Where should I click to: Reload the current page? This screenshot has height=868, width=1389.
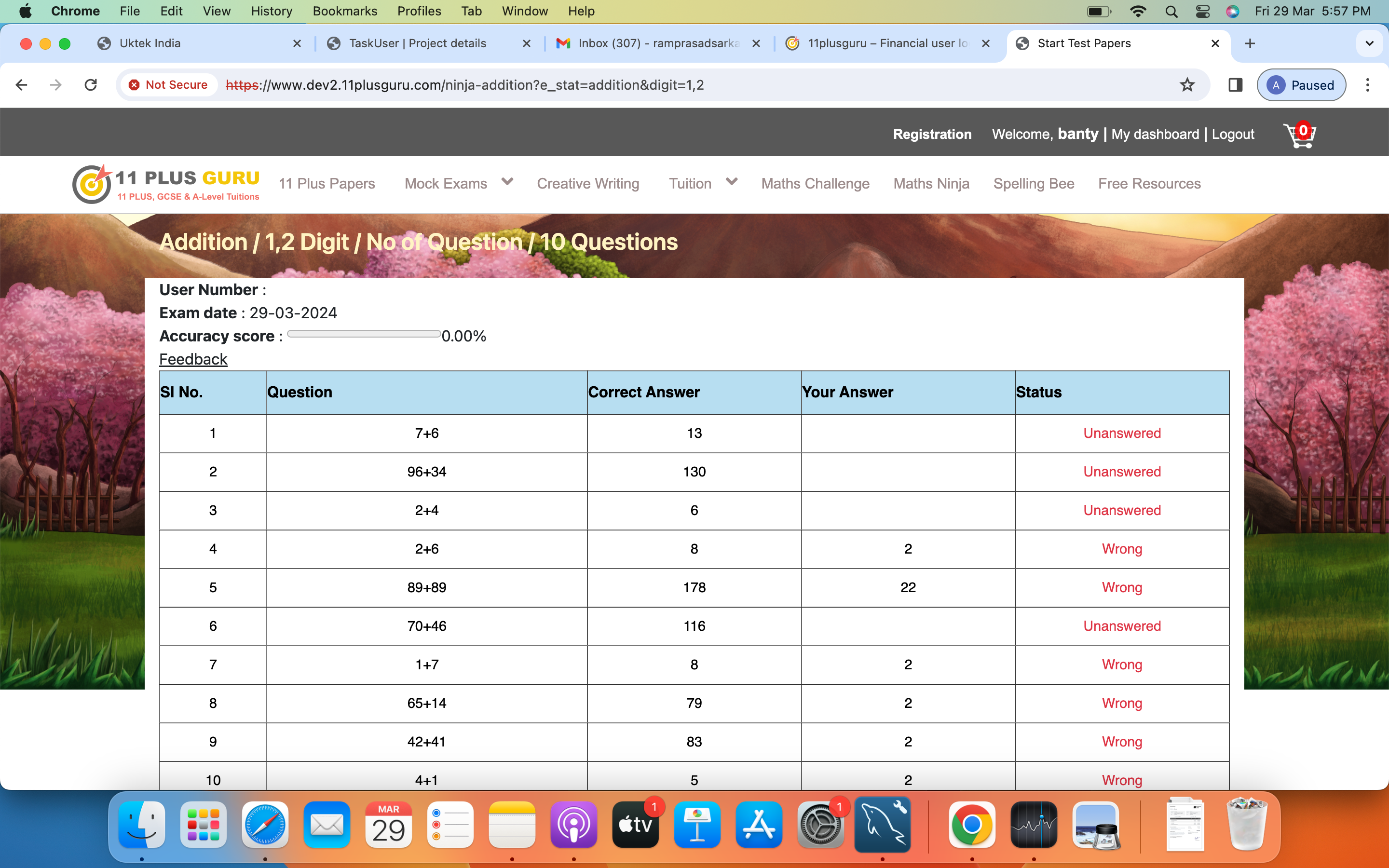[91, 85]
